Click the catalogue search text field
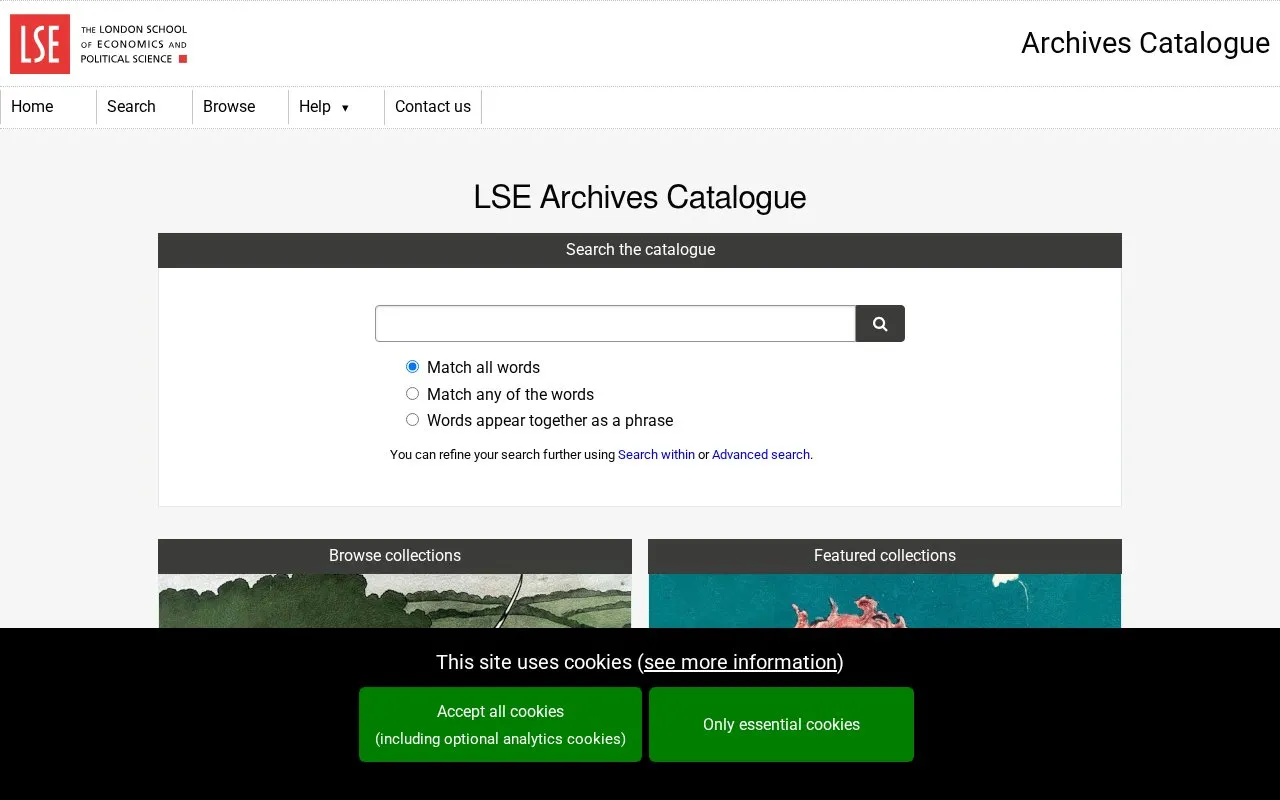Viewport: 1280px width, 800px height. pos(615,324)
